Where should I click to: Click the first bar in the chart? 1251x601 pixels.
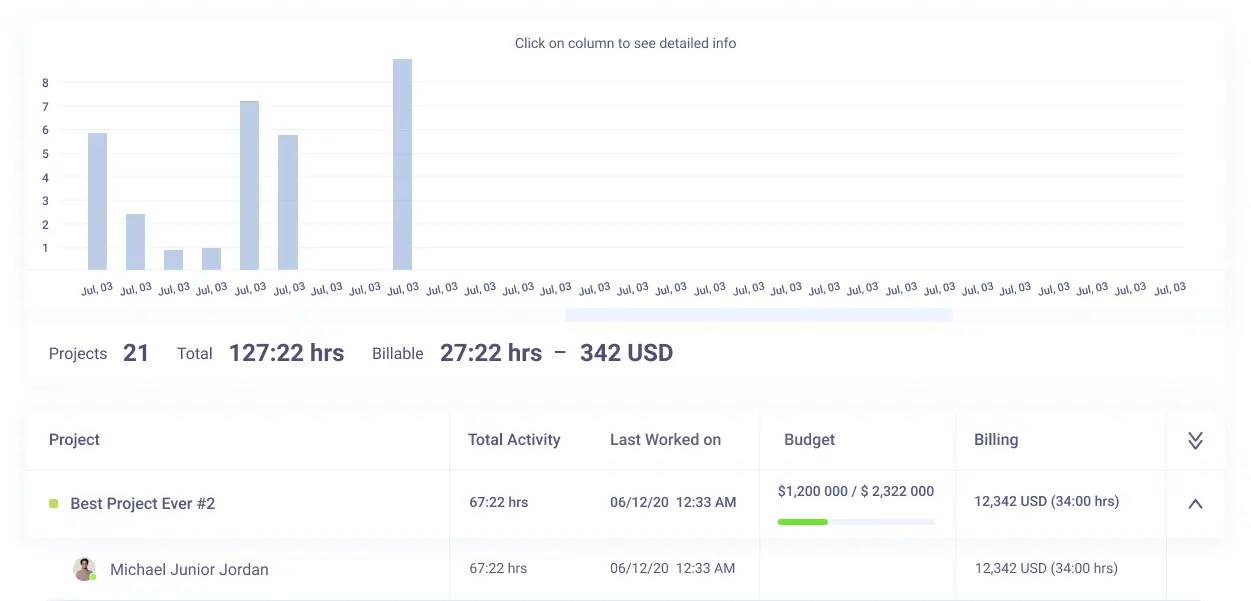point(97,201)
